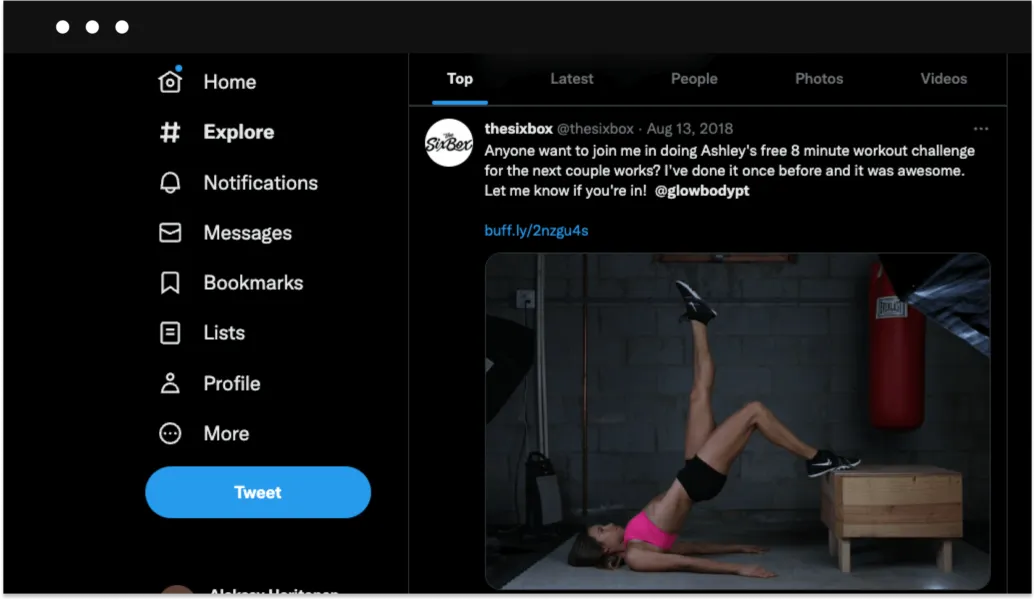The height and width of the screenshot is (600, 1035).
Task: Switch to the People tab
Action: [x=694, y=79]
